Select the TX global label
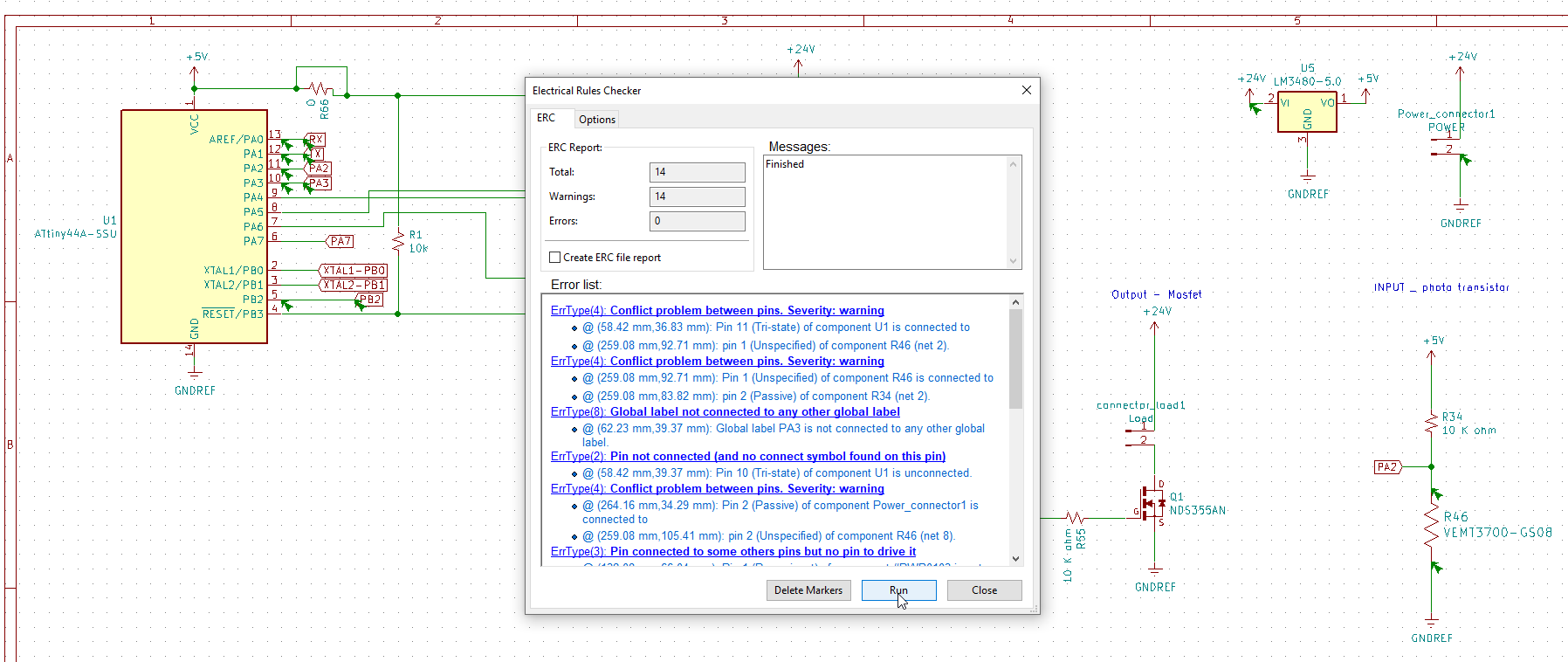The width and height of the screenshot is (1568, 662). (314, 154)
